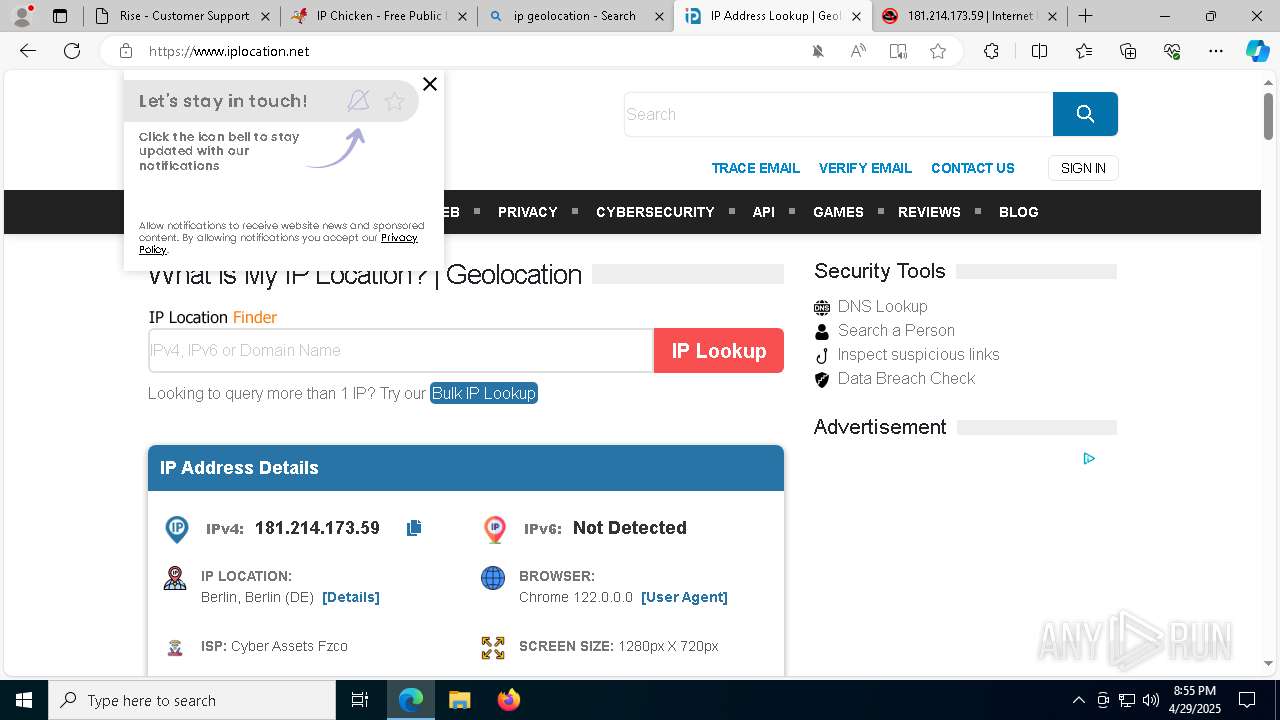Click the site Search input field
Image resolution: width=1280 pixels, height=720 pixels.
pyautogui.click(x=838, y=114)
